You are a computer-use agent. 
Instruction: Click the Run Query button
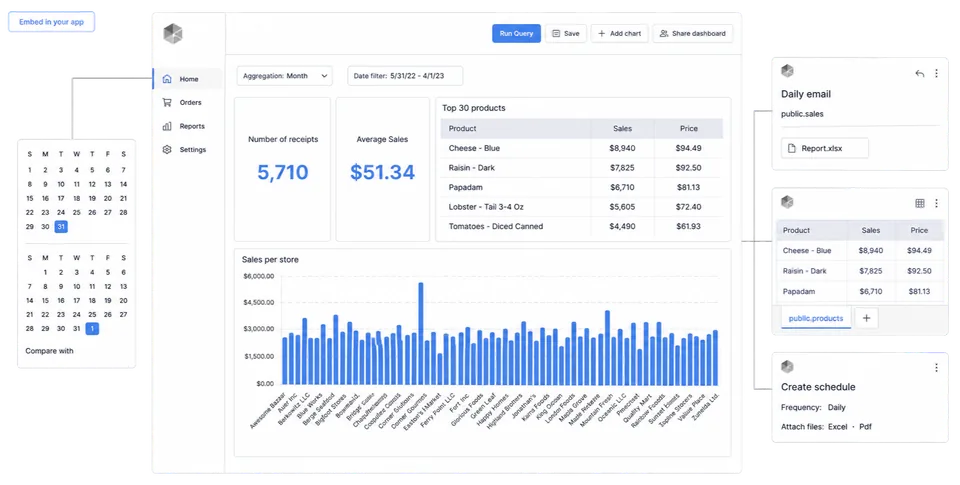516,34
